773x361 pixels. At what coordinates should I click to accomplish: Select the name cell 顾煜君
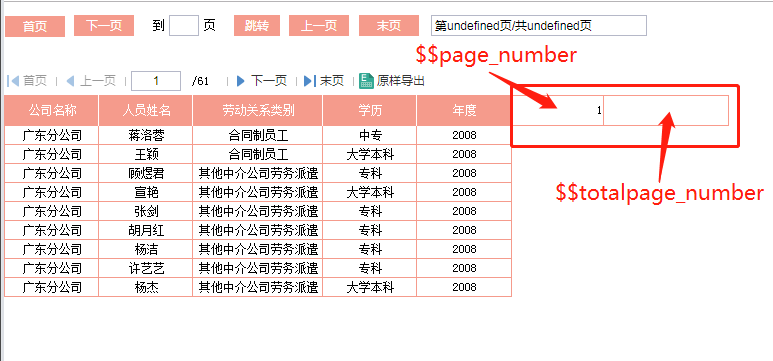coord(146,173)
